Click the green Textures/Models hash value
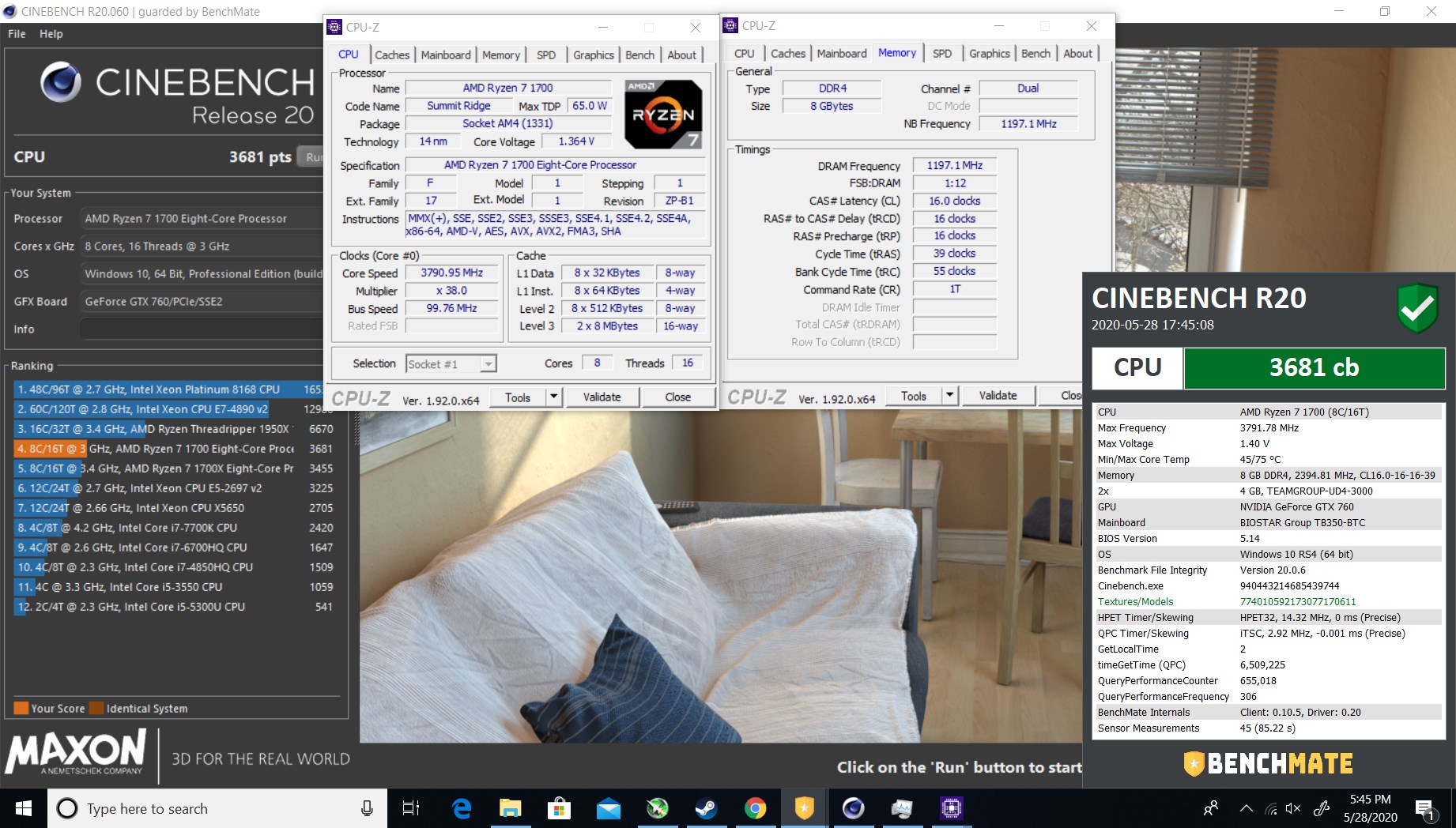 pyautogui.click(x=1298, y=601)
